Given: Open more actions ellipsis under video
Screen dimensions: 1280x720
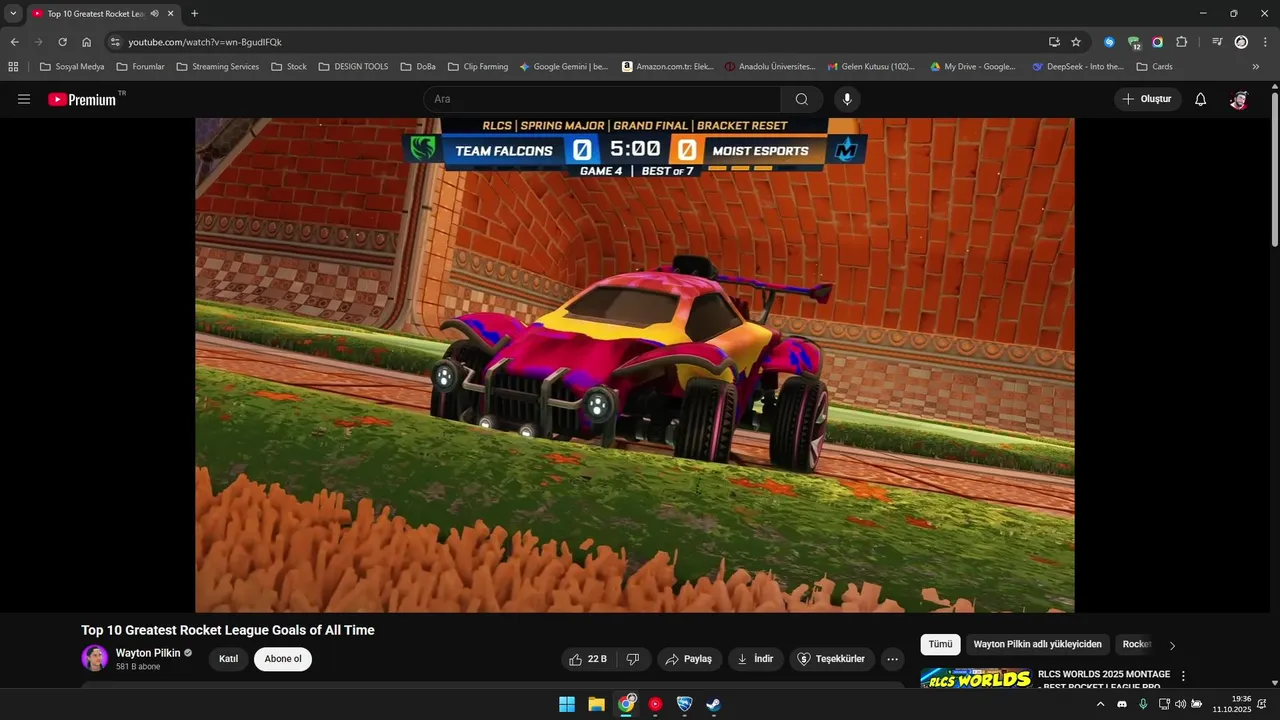Looking at the screenshot, I should [x=893, y=659].
